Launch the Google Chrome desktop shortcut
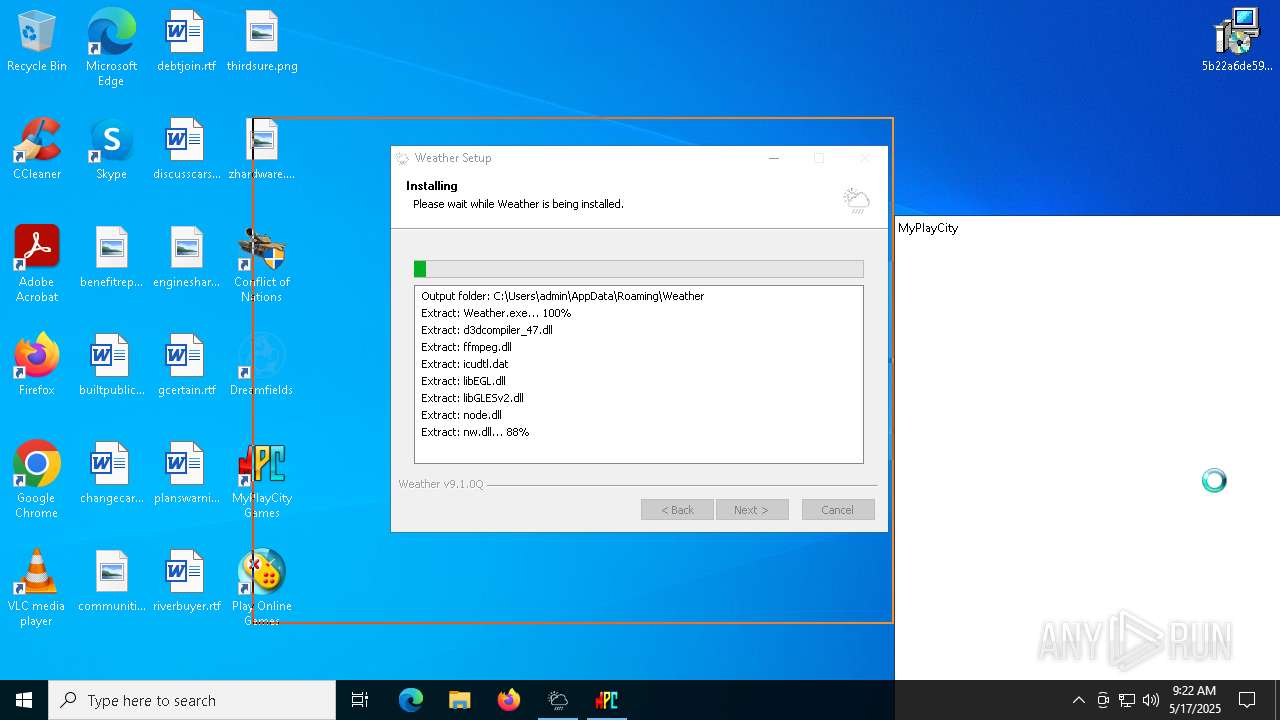Image resolution: width=1280 pixels, height=720 pixels. pyautogui.click(x=37, y=480)
